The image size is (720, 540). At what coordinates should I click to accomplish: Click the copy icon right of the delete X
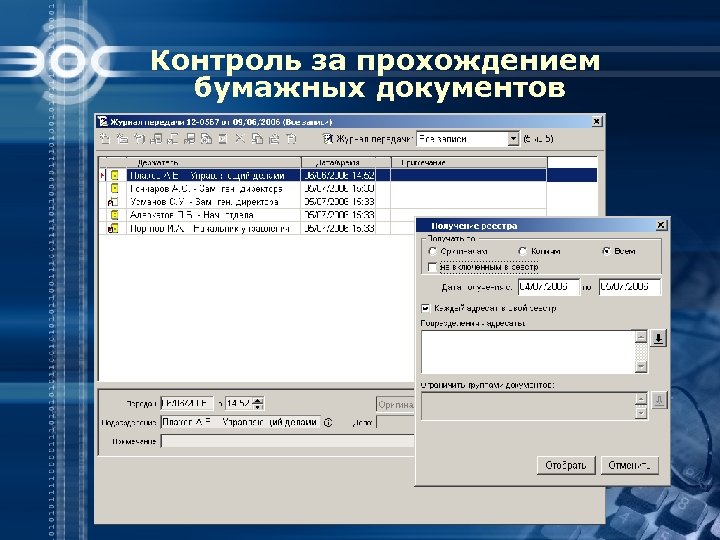tap(257, 138)
